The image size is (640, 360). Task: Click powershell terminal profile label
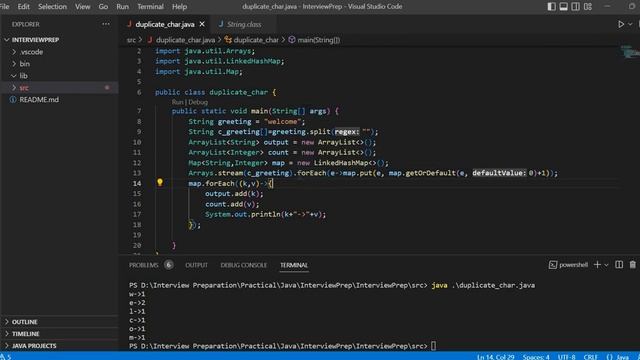(573, 265)
